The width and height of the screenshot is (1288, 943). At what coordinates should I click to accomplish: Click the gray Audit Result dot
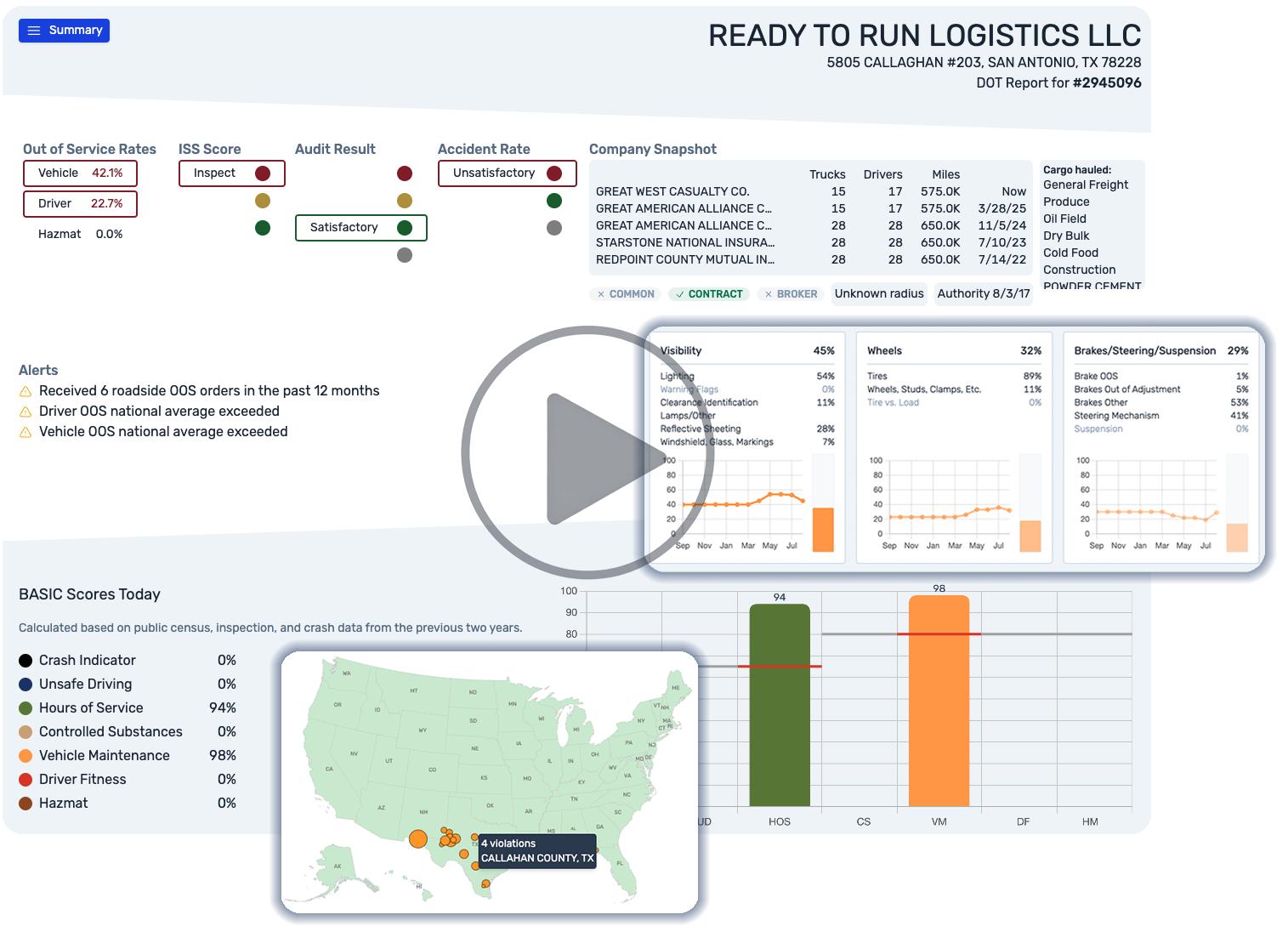pyautogui.click(x=405, y=255)
